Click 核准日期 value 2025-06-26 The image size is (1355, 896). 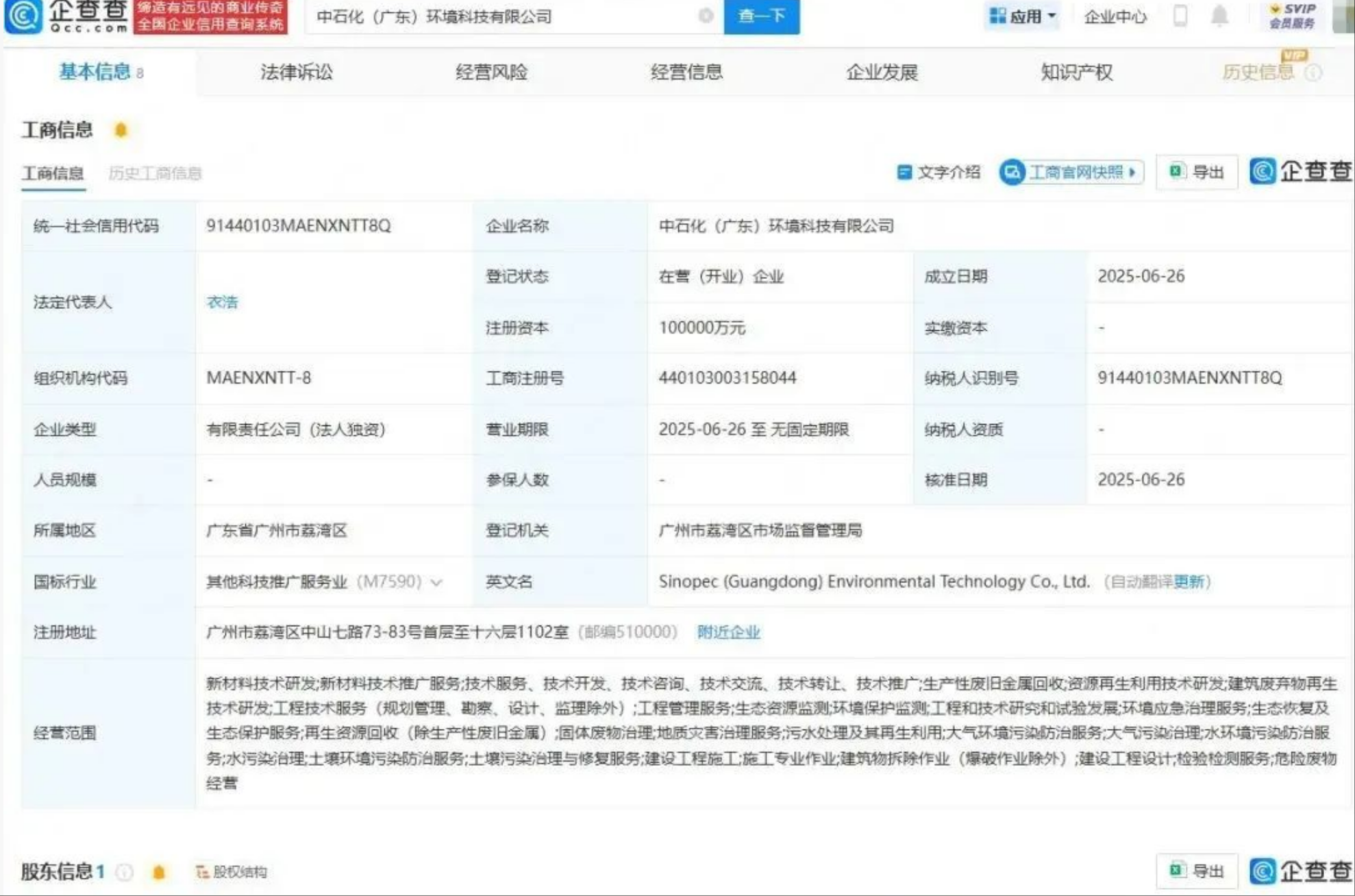(x=1141, y=480)
